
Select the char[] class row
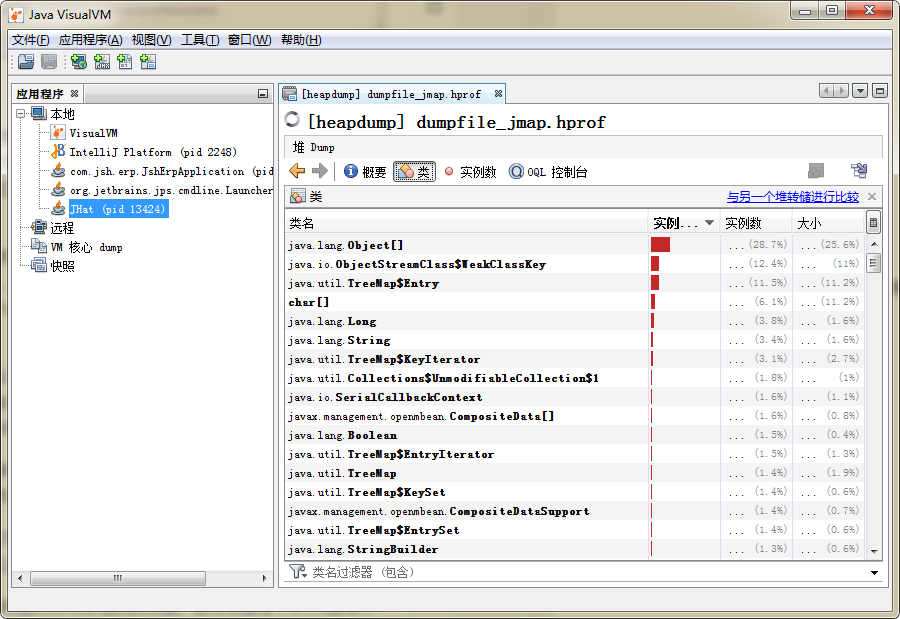(575, 302)
